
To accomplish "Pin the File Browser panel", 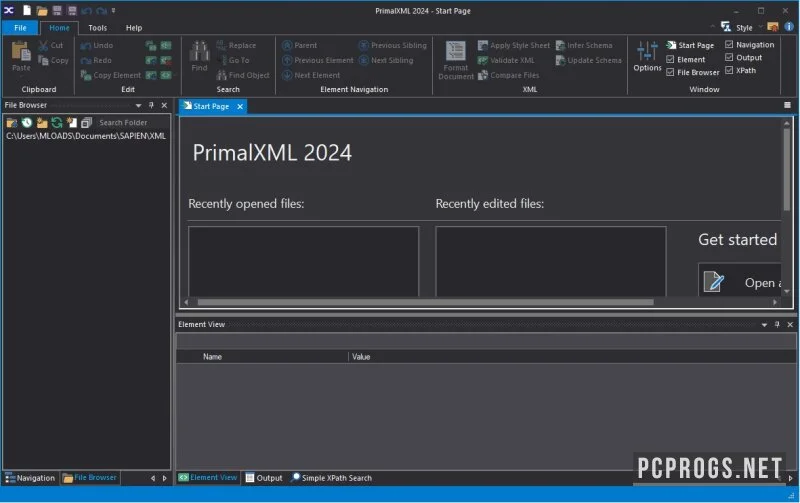I will coord(151,105).
